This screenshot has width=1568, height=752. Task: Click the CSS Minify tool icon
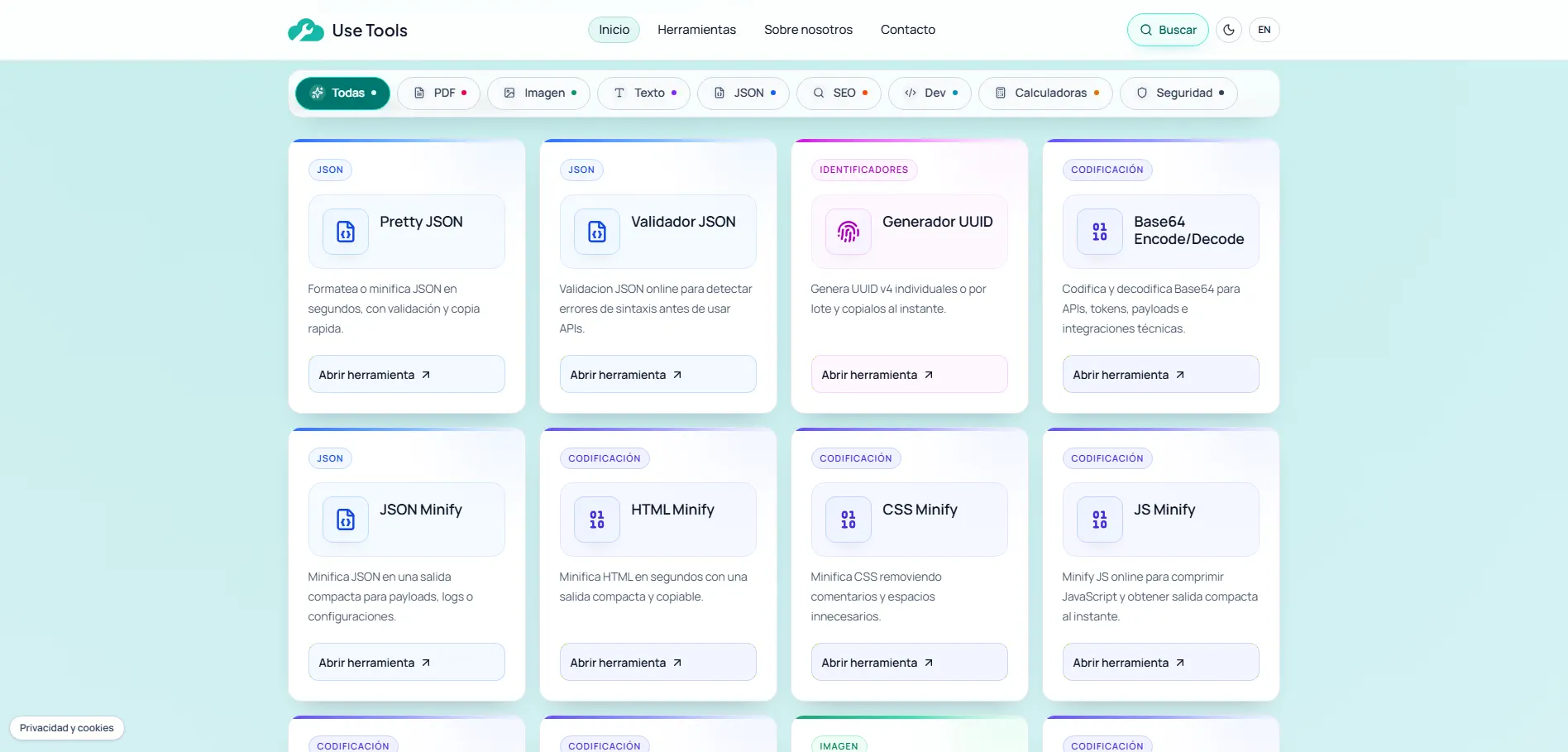tap(847, 520)
